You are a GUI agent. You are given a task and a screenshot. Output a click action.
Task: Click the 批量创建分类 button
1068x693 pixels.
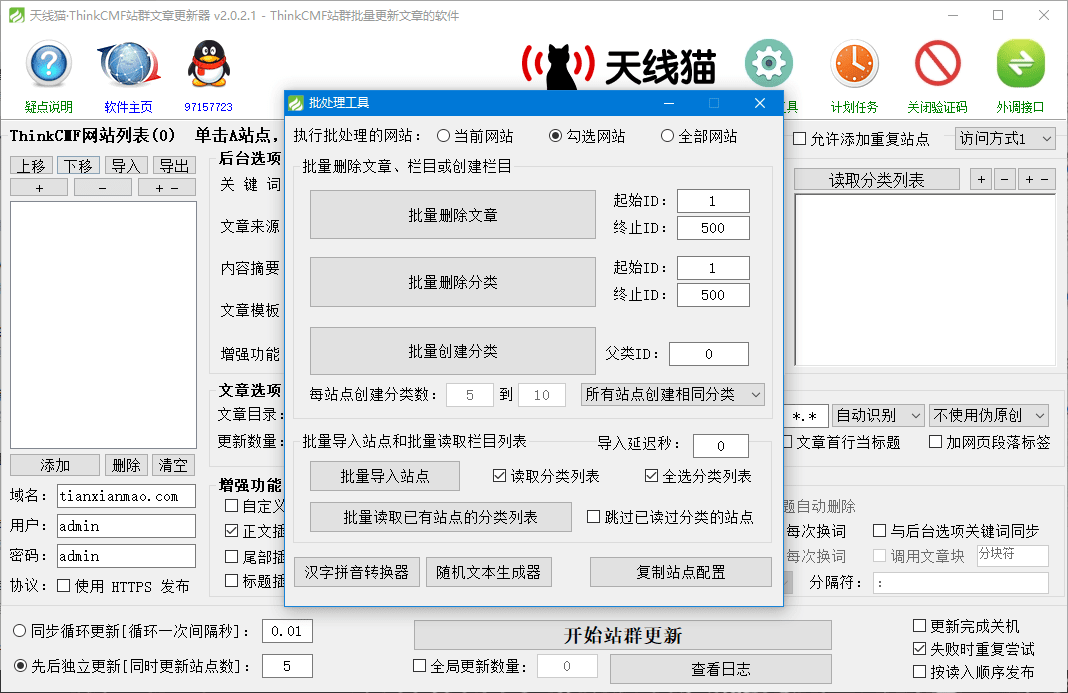pyautogui.click(x=453, y=351)
